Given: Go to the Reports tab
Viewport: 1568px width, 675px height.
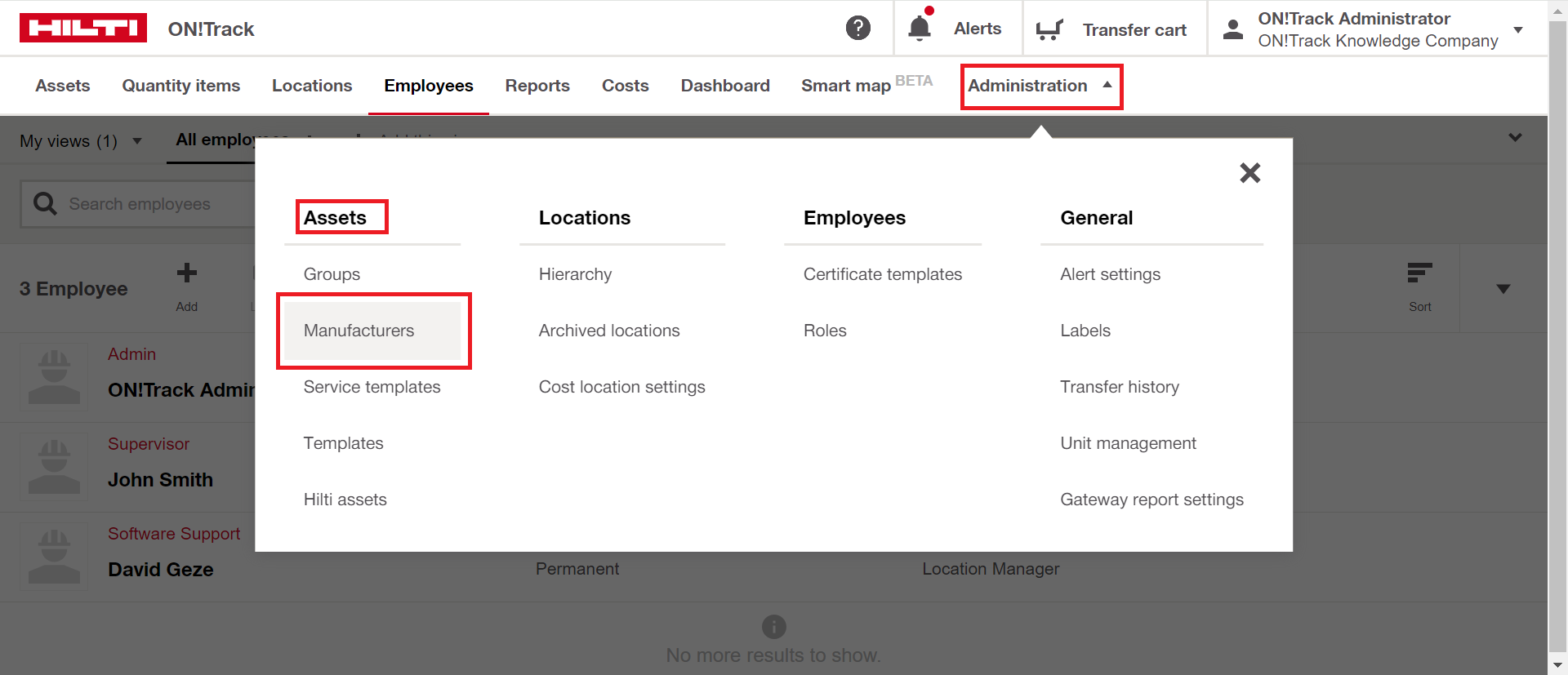Looking at the screenshot, I should click(x=537, y=86).
